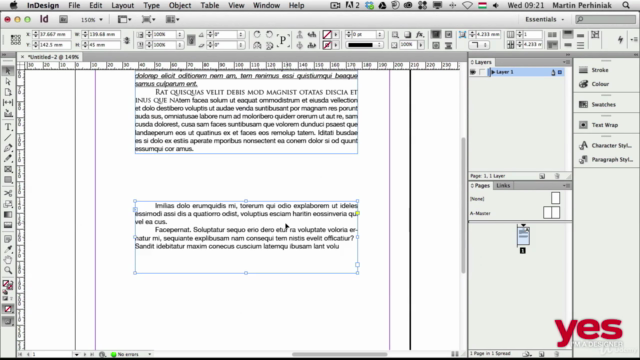Select the Eyedropper tool
Screen dimensions: 640x360
pos(8,249)
